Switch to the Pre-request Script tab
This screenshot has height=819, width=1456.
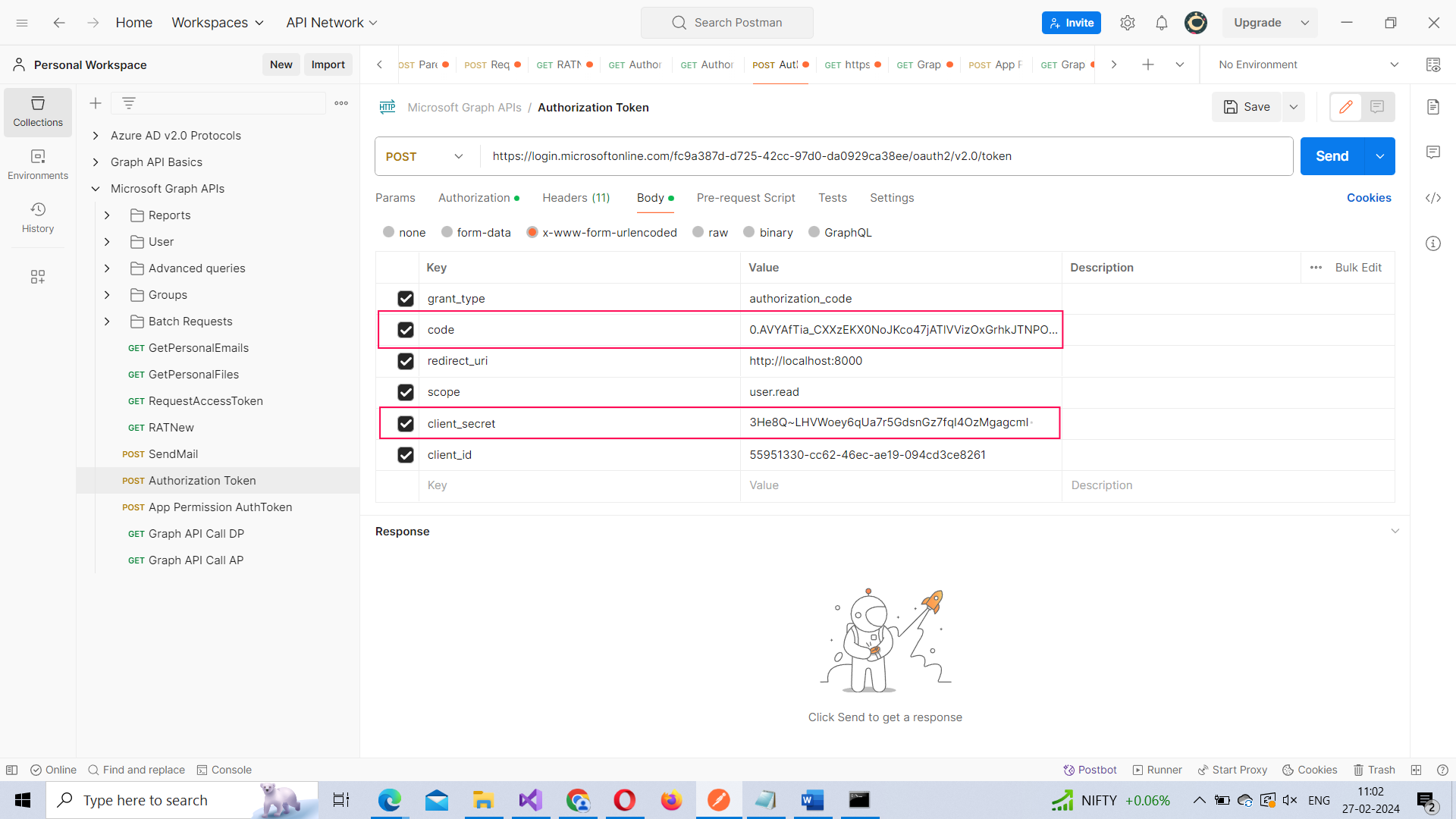pyautogui.click(x=745, y=198)
